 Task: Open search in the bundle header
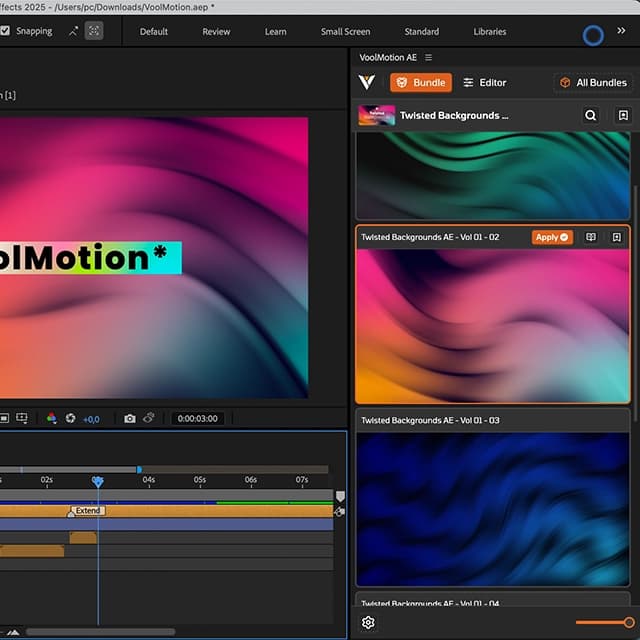point(590,116)
